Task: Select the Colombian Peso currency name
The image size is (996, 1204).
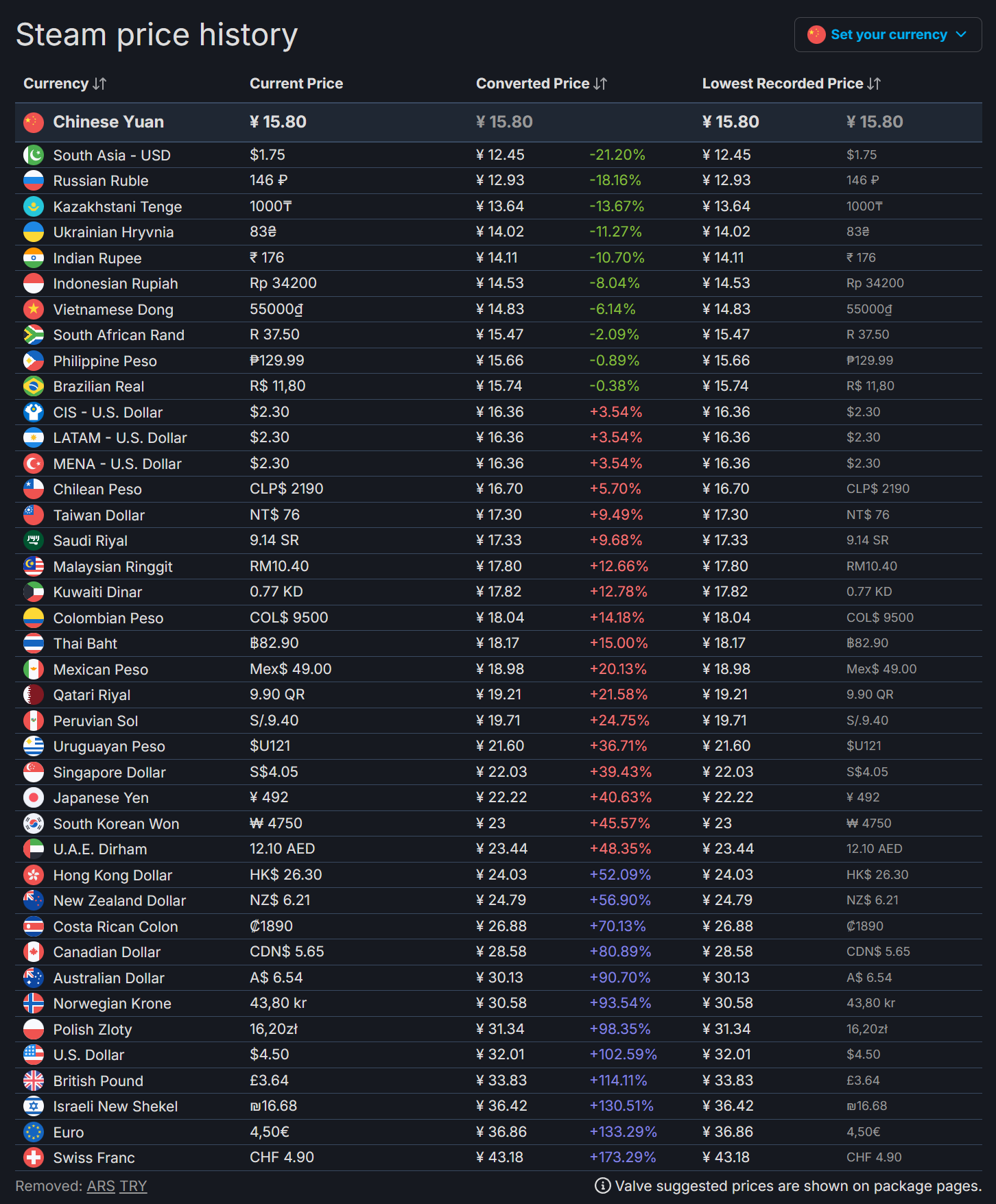Action: tap(108, 618)
